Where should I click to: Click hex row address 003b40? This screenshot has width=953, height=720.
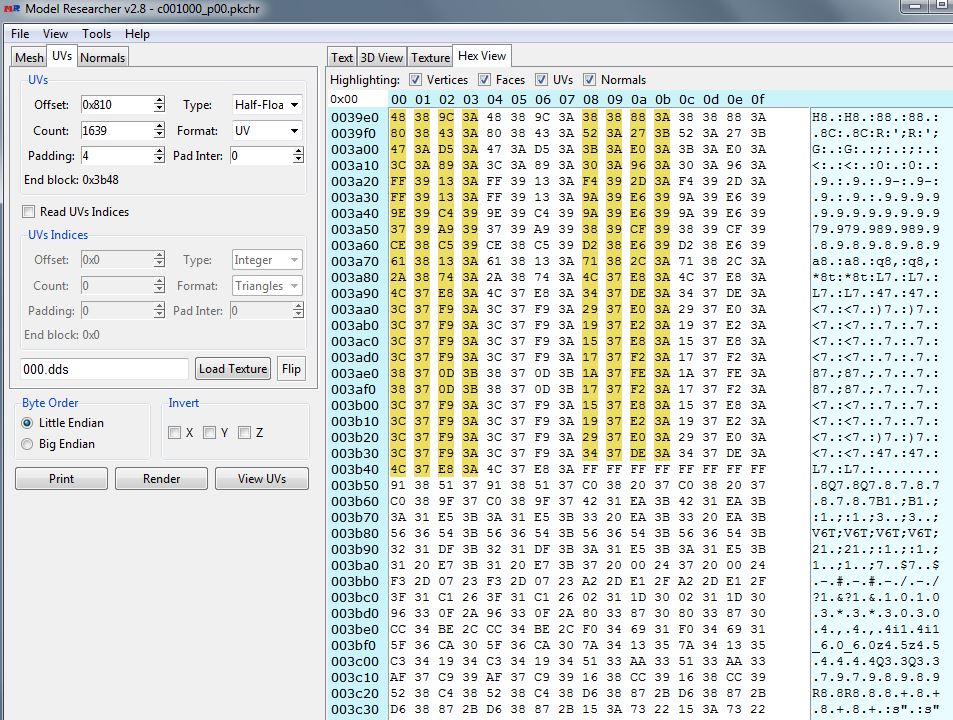(355, 470)
